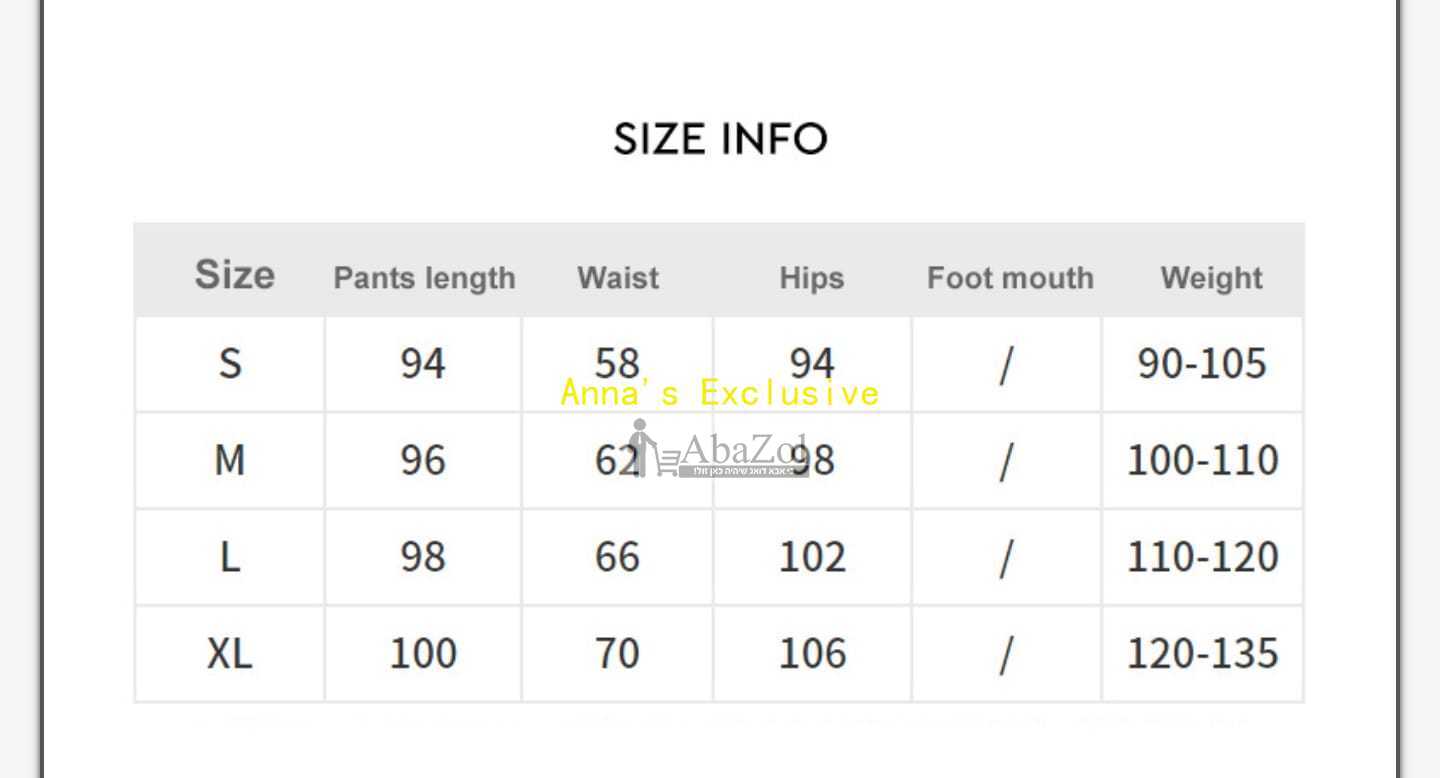
Task: Select the XL size row label
Action: tap(230, 654)
